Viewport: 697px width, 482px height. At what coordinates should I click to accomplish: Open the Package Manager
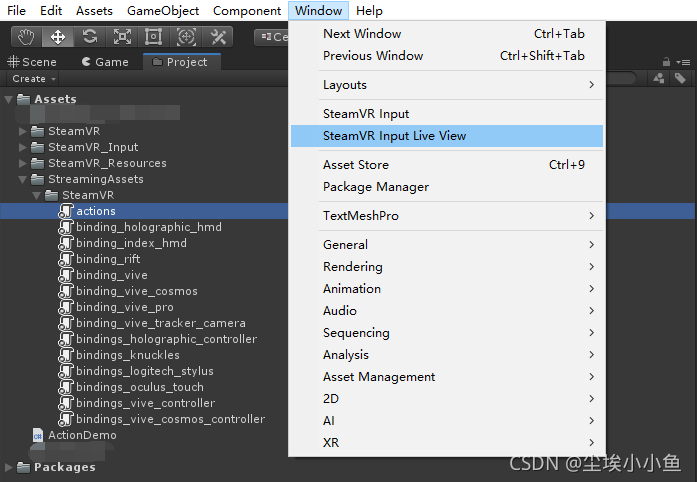tap(447, 187)
